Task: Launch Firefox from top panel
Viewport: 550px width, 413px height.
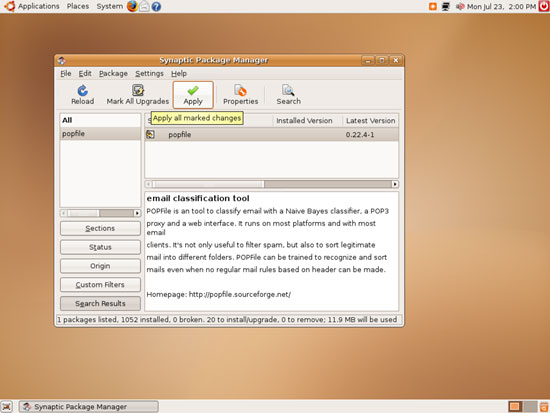Action: click(132, 6)
